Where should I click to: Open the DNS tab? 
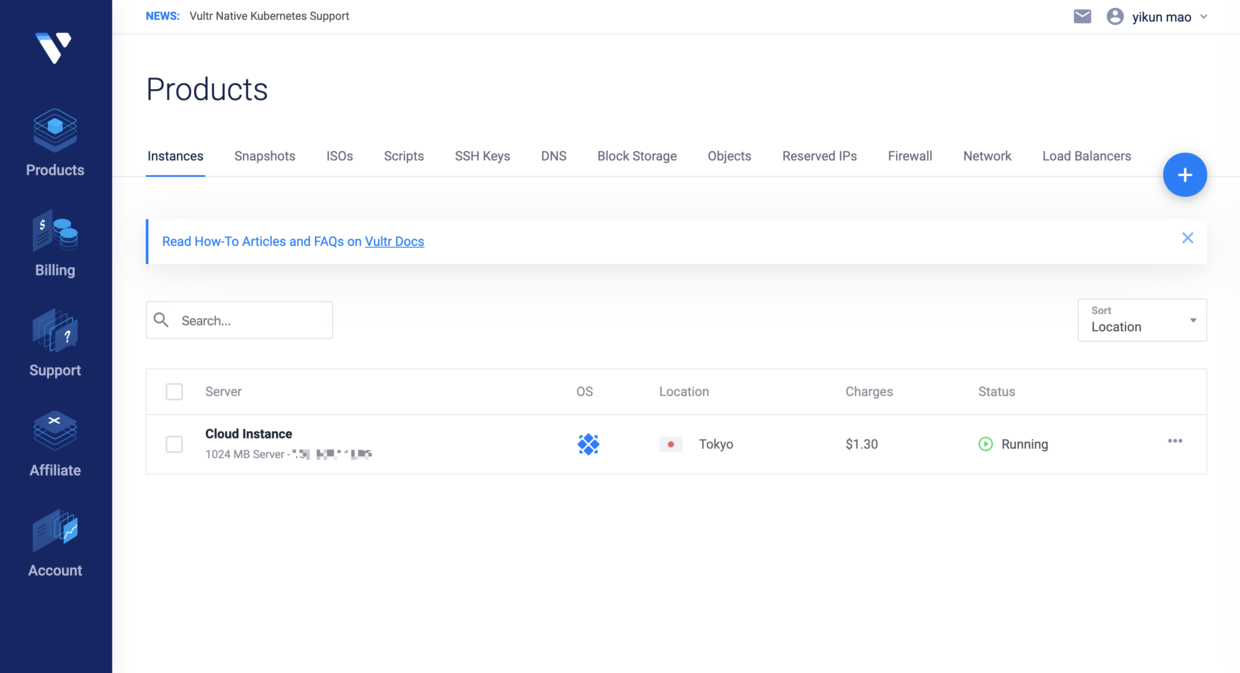point(554,156)
